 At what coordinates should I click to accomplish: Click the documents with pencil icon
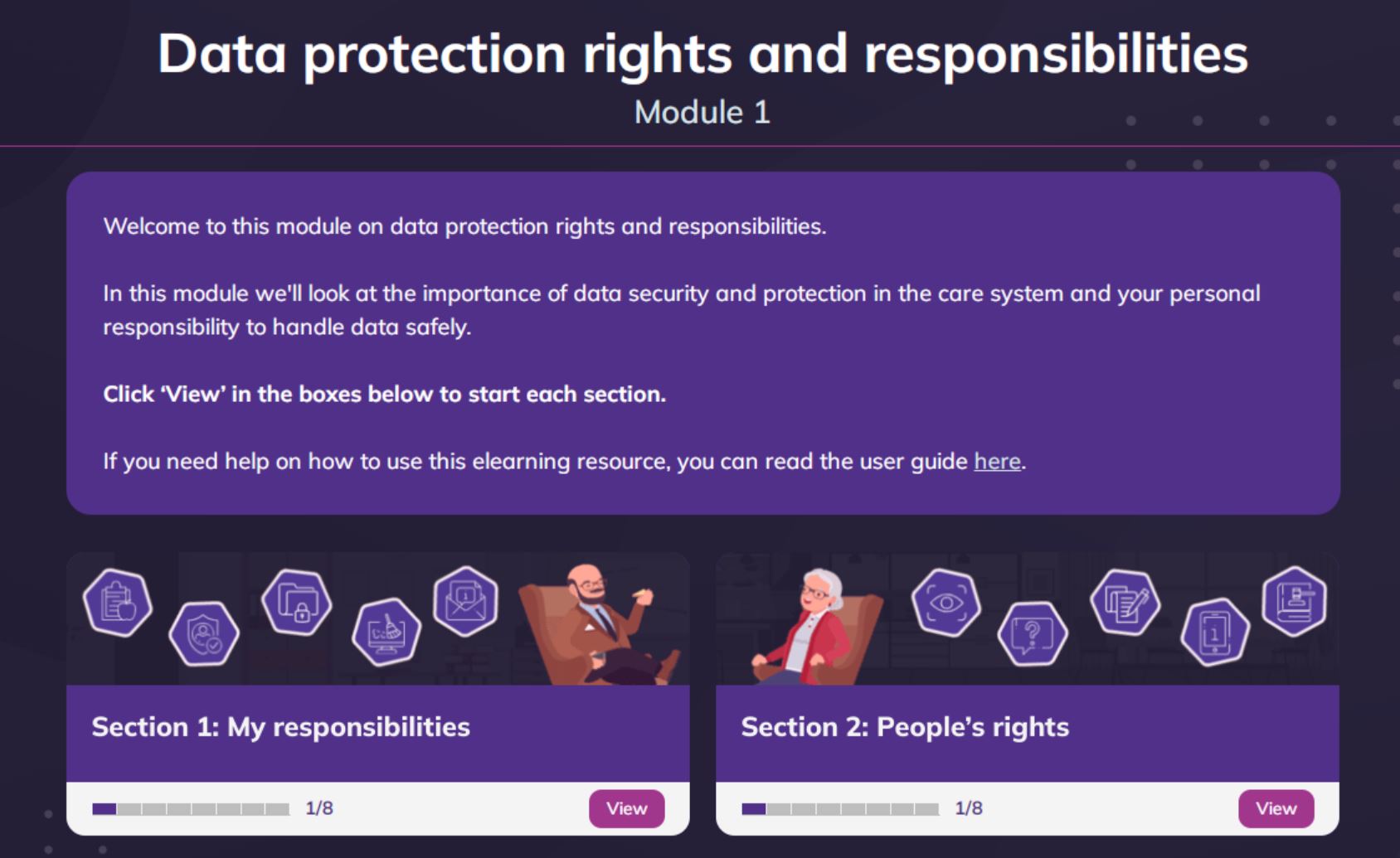coord(1125,603)
